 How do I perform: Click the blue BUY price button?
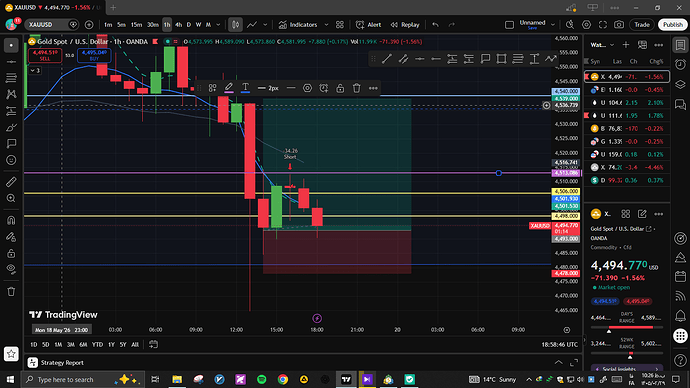coord(94,55)
